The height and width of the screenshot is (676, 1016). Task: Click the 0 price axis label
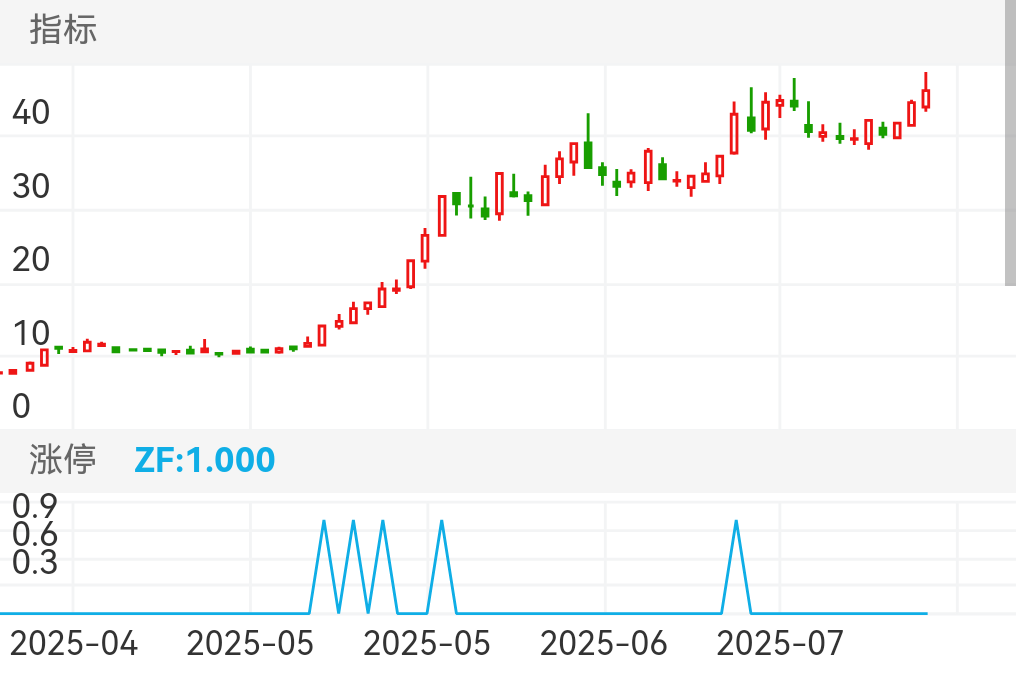[21, 406]
